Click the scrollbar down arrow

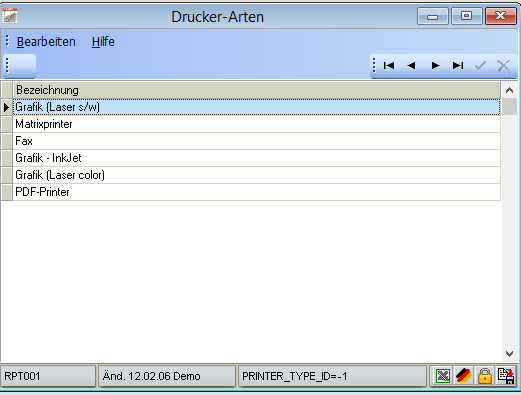tap(509, 354)
